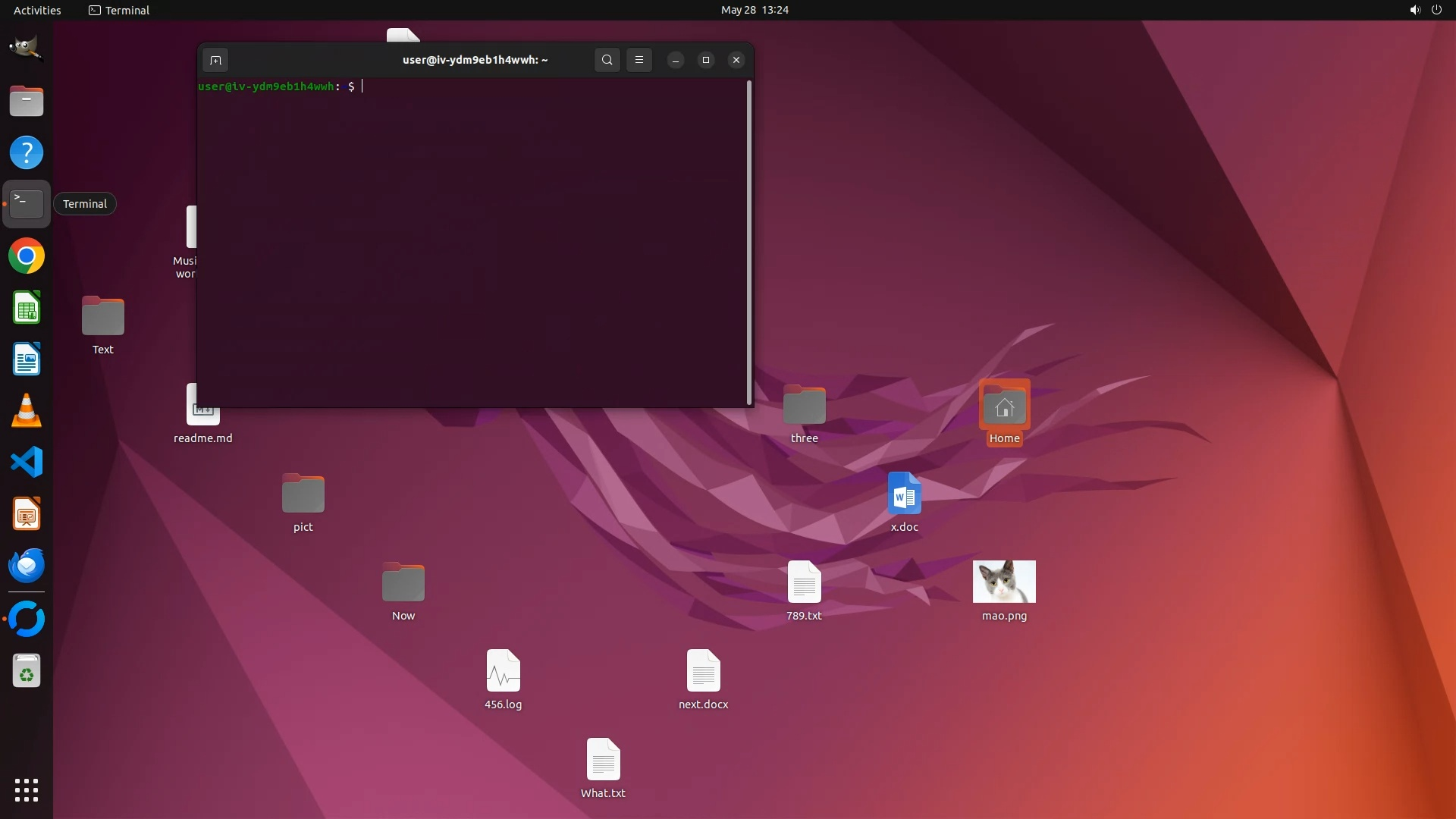Open system menu via volume icon

pyautogui.click(x=1414, y=10)
